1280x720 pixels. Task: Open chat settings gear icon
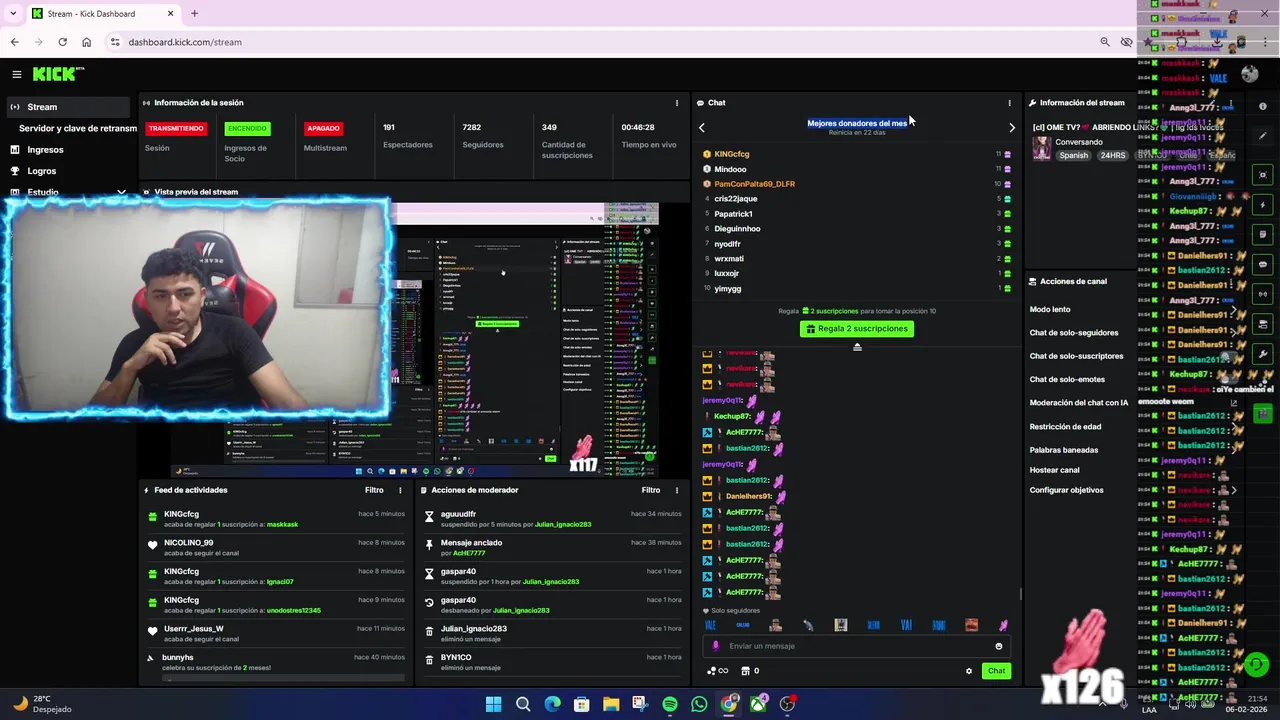pyautogui.click(x=968, y=671)
